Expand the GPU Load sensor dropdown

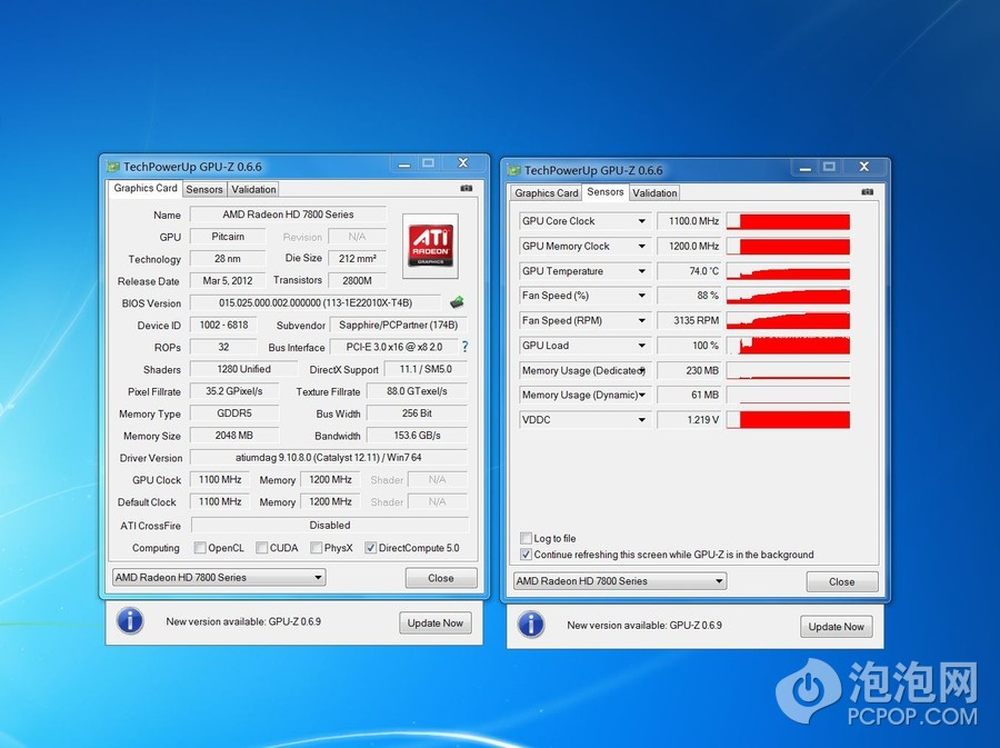(642, 346)
